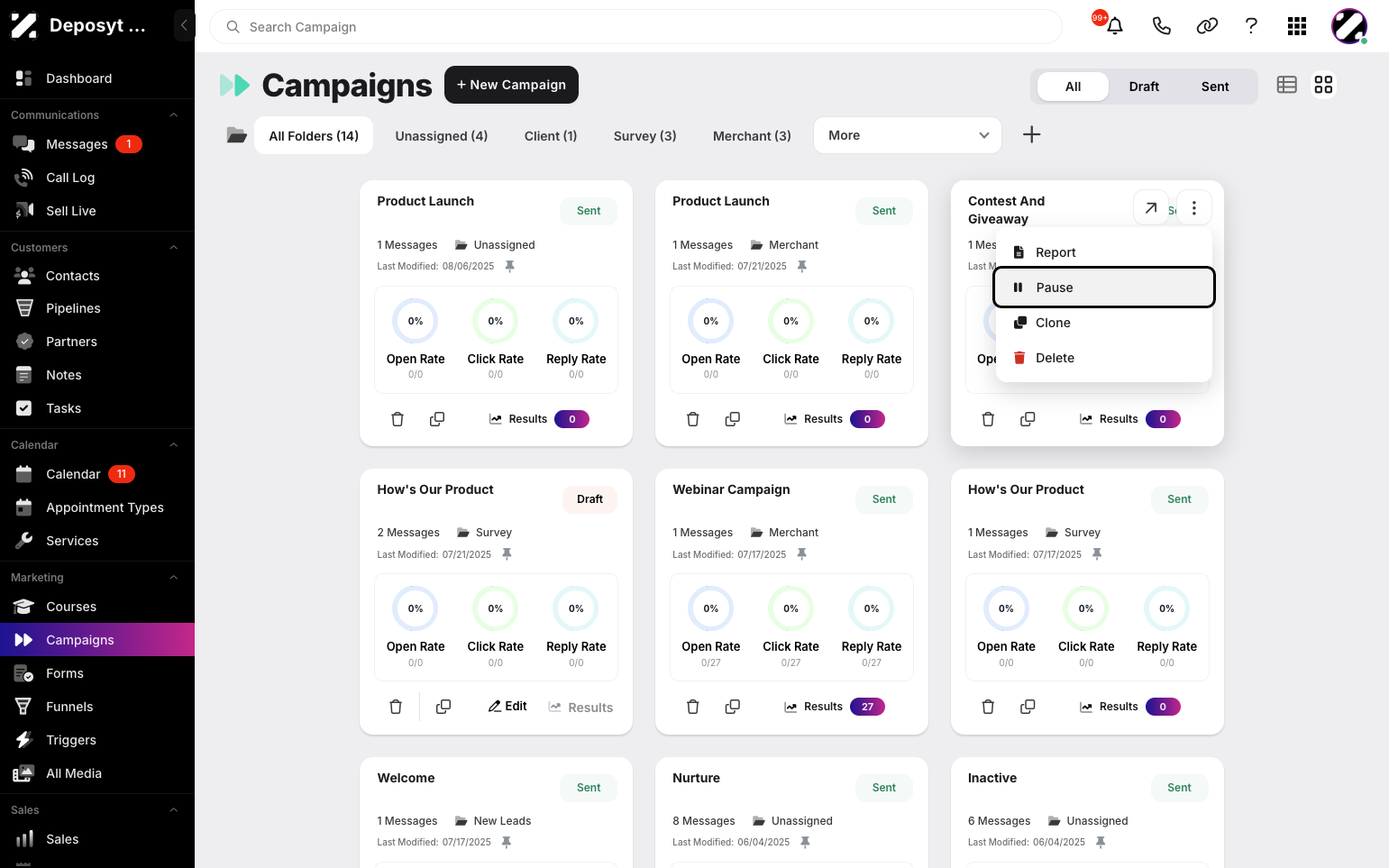Open the apps grid launcher
Screen dimensions: 1389x868
1297,26
